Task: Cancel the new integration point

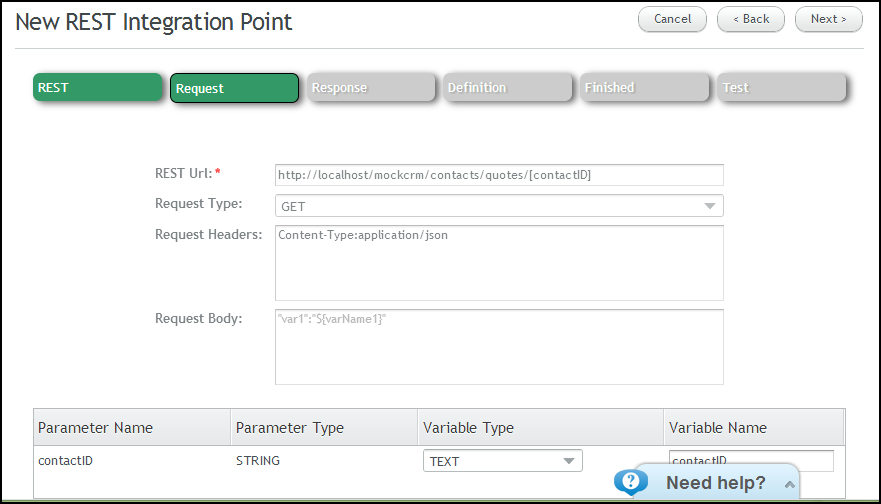Action: tap(672, 19)
